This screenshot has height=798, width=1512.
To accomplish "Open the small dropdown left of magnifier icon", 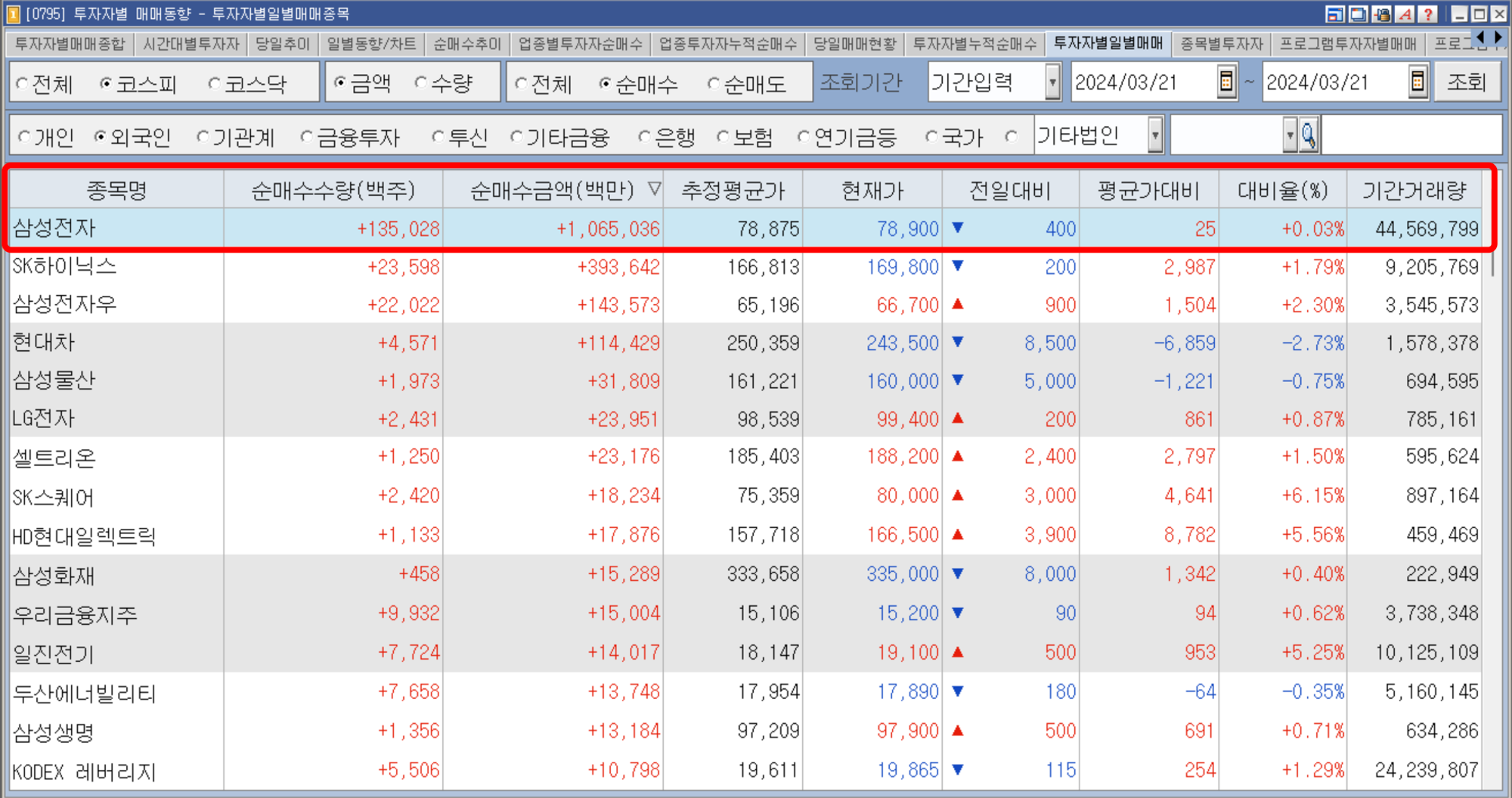I will (1289, 136).
